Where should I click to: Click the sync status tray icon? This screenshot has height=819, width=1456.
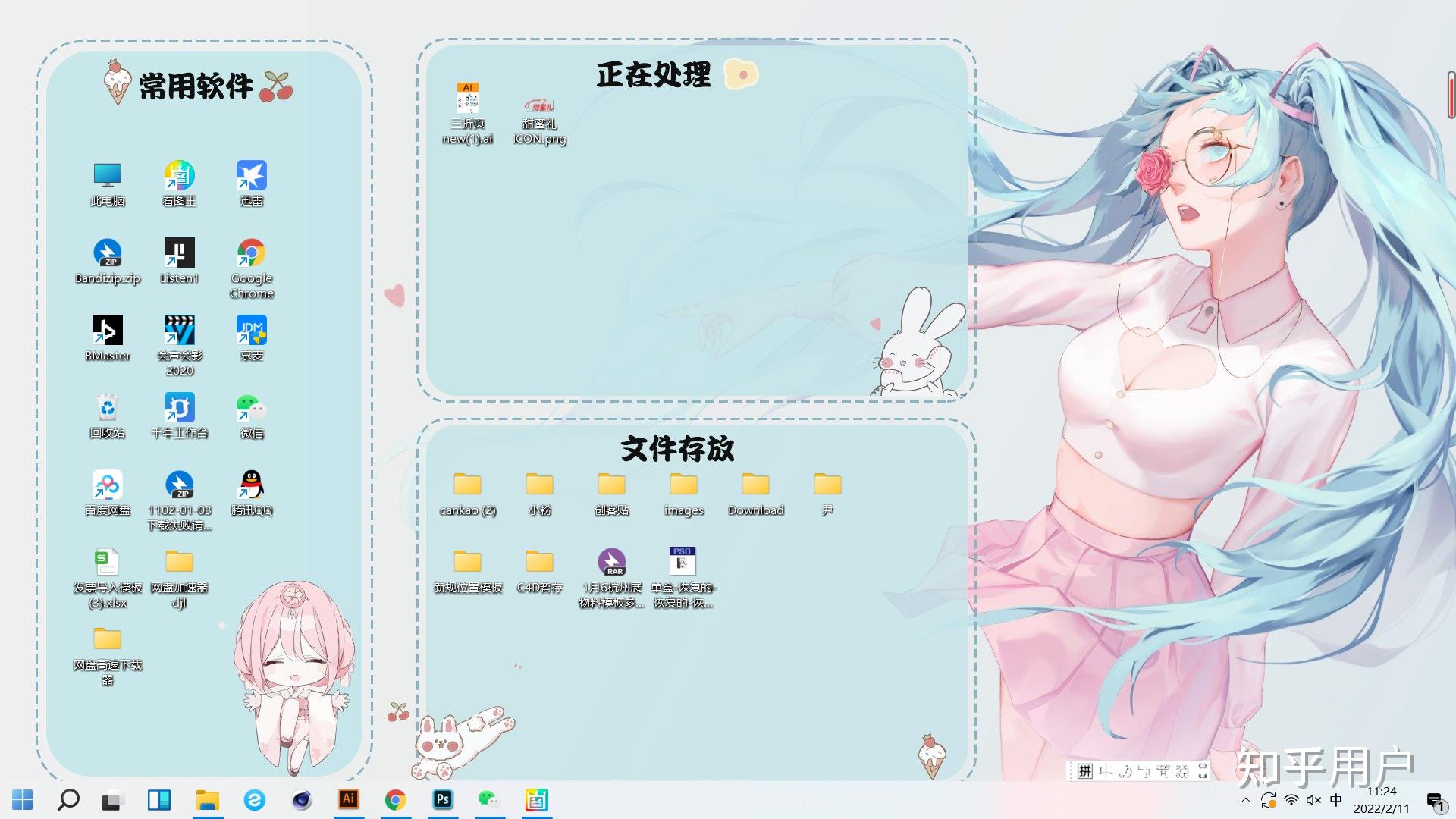coord(1268,800)
